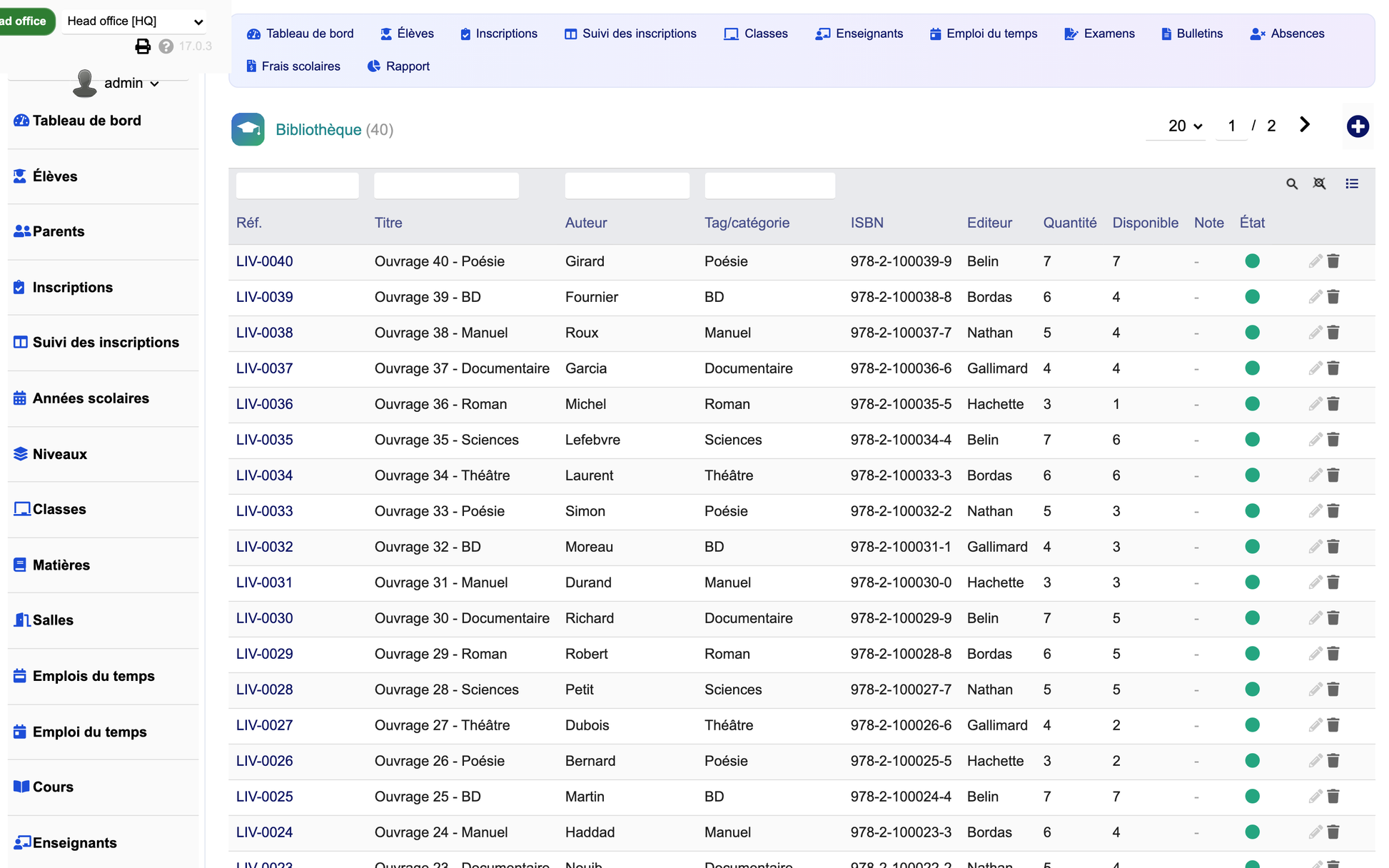1389x868 pixels.
Task: Sort by ISBN column header
Action: click(x=867, y=223)
